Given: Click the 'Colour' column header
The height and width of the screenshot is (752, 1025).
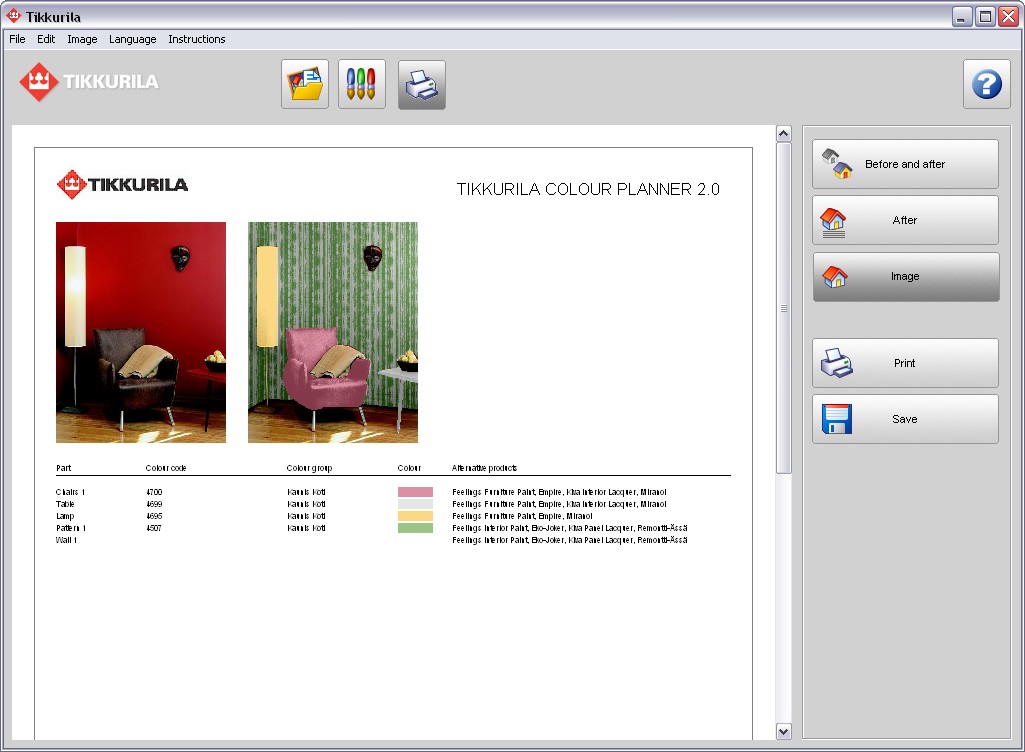Looking at the screenshot, I should [409, 468].
